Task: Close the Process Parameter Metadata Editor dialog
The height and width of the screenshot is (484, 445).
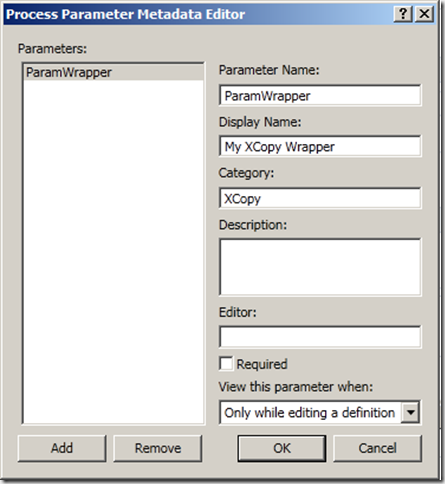Action: (x=424, y=14)
